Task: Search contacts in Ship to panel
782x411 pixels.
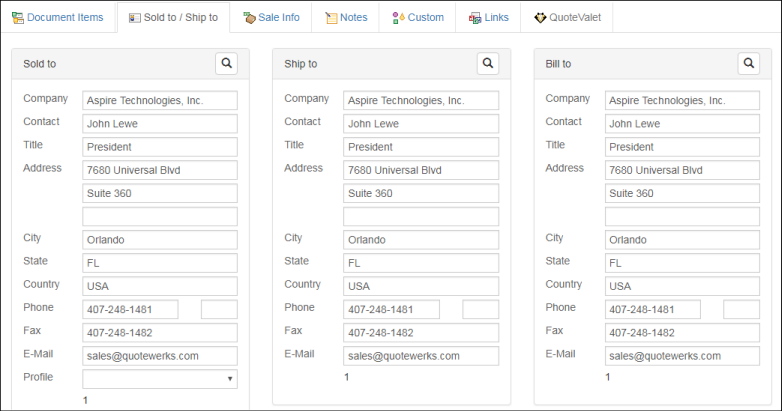Action: pyautogui.click(x=488, y=63)
